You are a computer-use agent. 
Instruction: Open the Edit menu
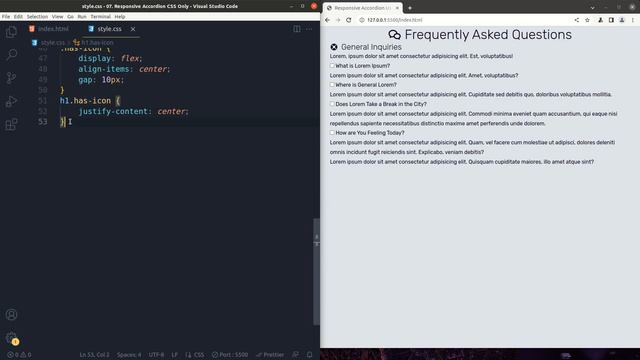18,17
